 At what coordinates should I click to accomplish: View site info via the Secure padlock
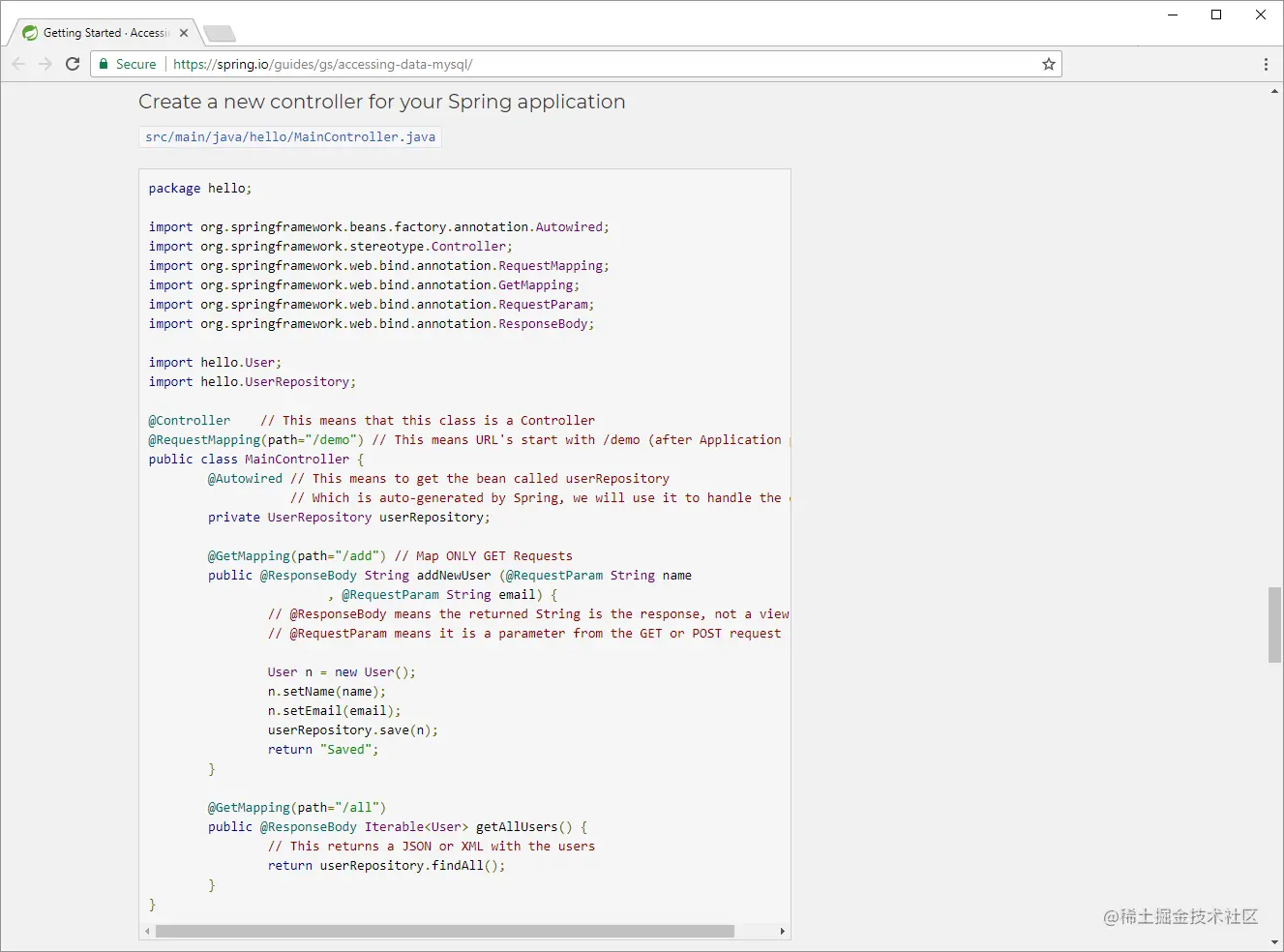point(128,64)
